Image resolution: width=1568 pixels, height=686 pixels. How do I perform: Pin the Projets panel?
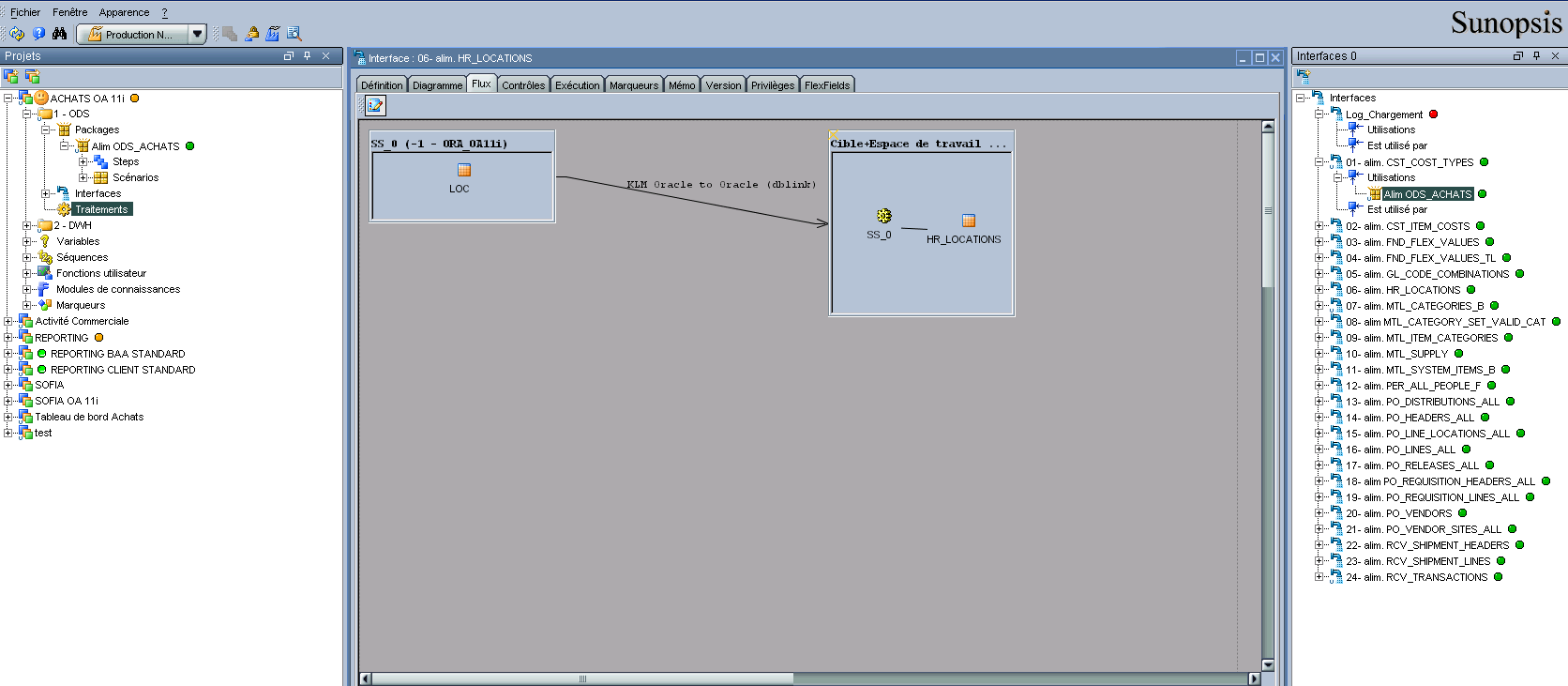tap(307, 56)
